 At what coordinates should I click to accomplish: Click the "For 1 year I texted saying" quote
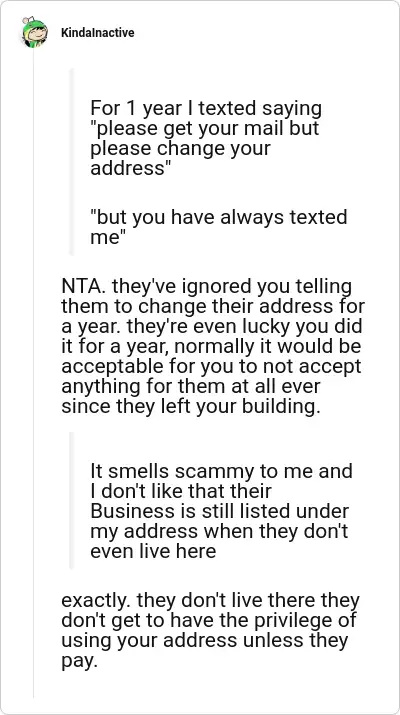(x=206, y=109)
